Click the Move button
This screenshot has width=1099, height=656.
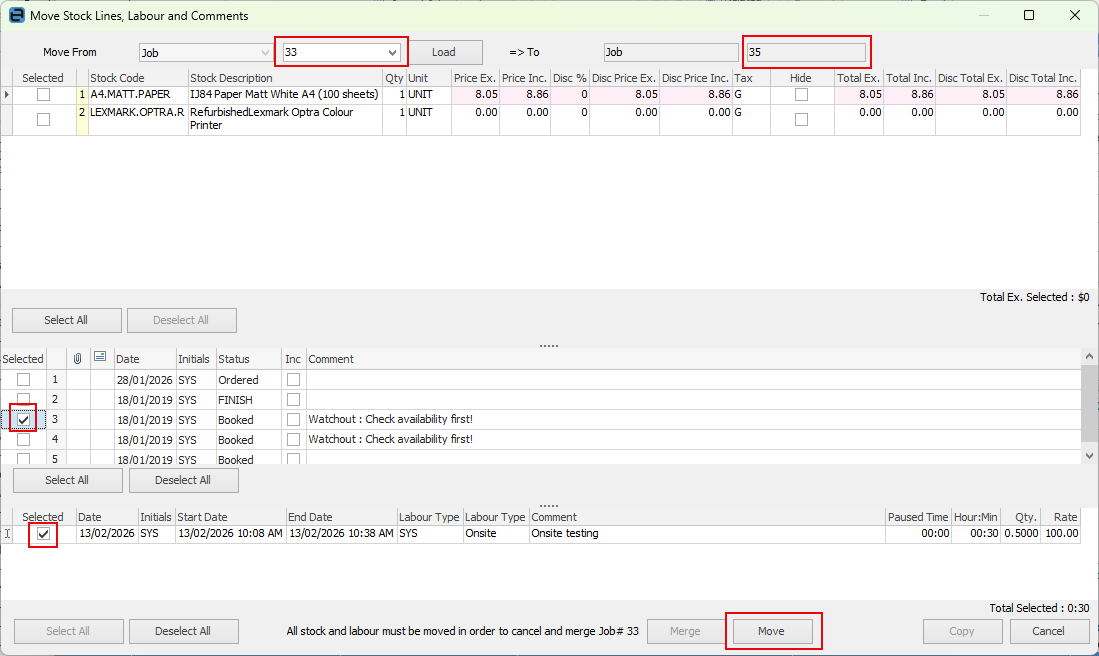click(771, 631)
